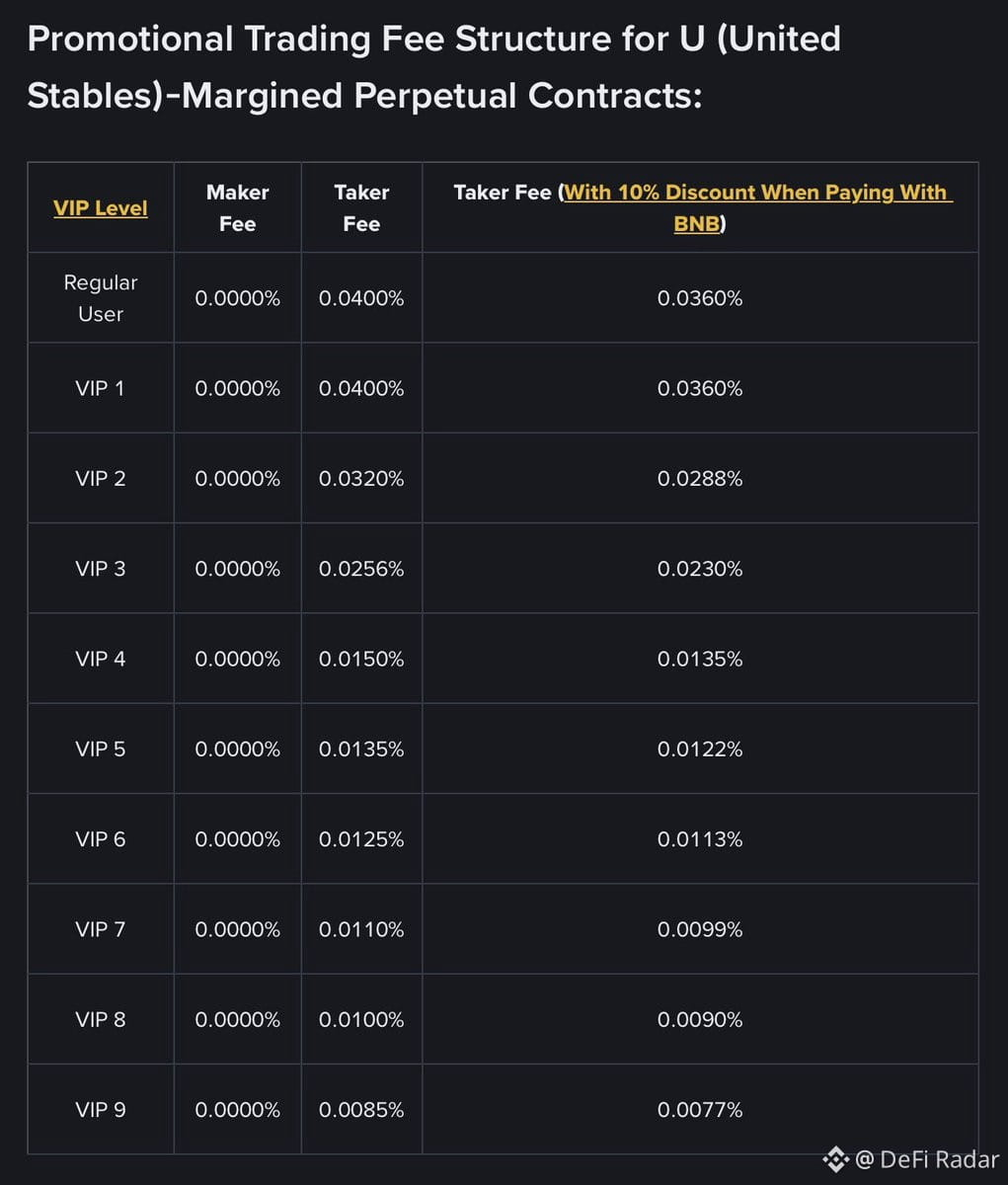Click the VIP 9 maker fee 0.0000%

pos(238,1110)
